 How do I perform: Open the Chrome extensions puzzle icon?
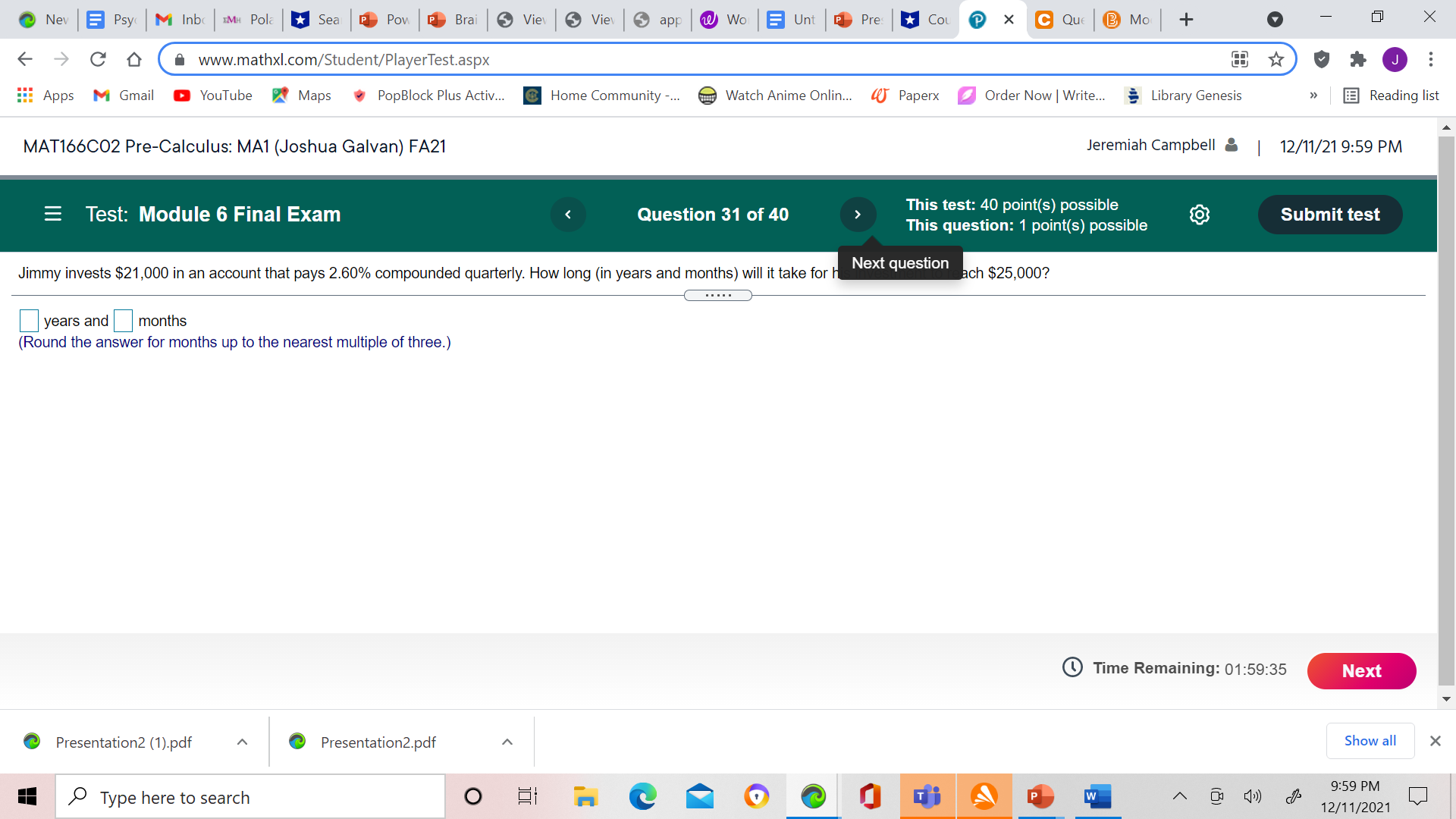(1358, 59)
